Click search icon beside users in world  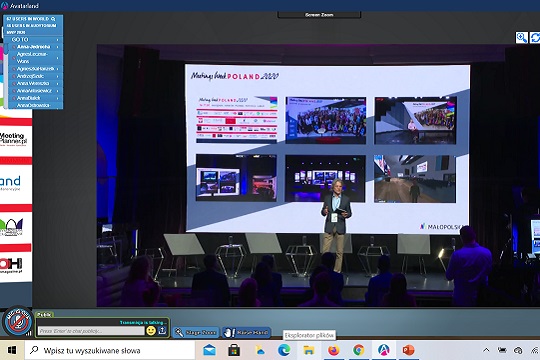coord(53,19)
